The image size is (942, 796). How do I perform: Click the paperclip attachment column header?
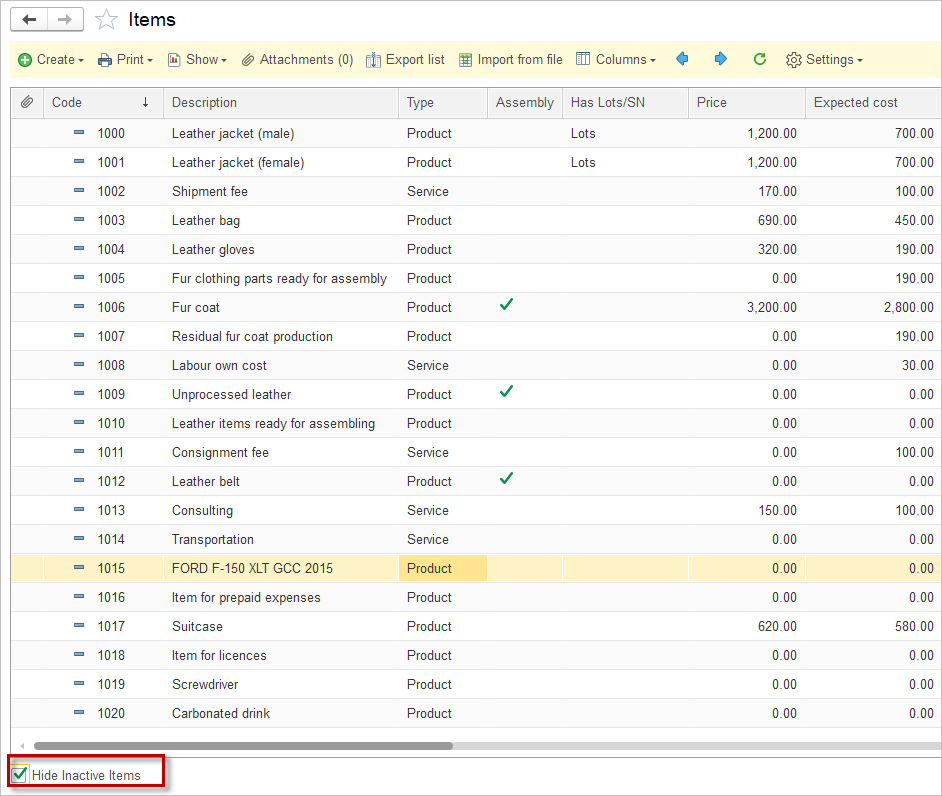pos(27,103)
